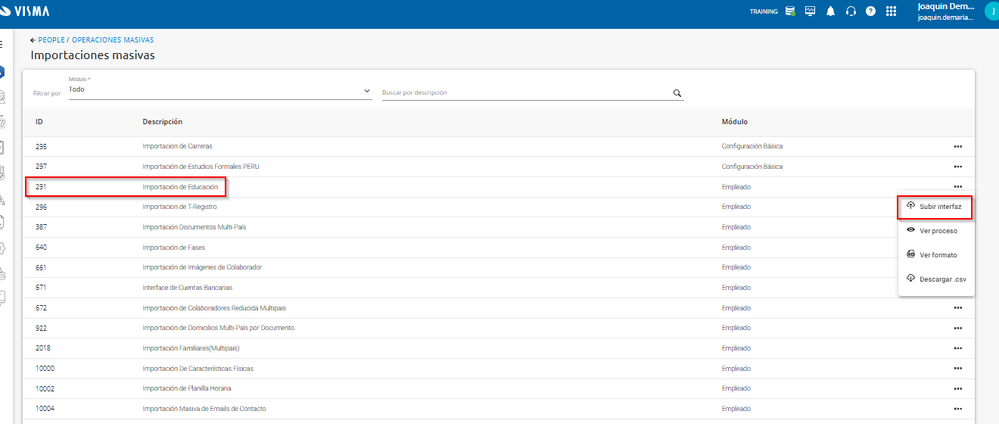Select Ver formato menu entry
Screen dimensions: 999x424
pyautogui.click(x=935, y=255)
